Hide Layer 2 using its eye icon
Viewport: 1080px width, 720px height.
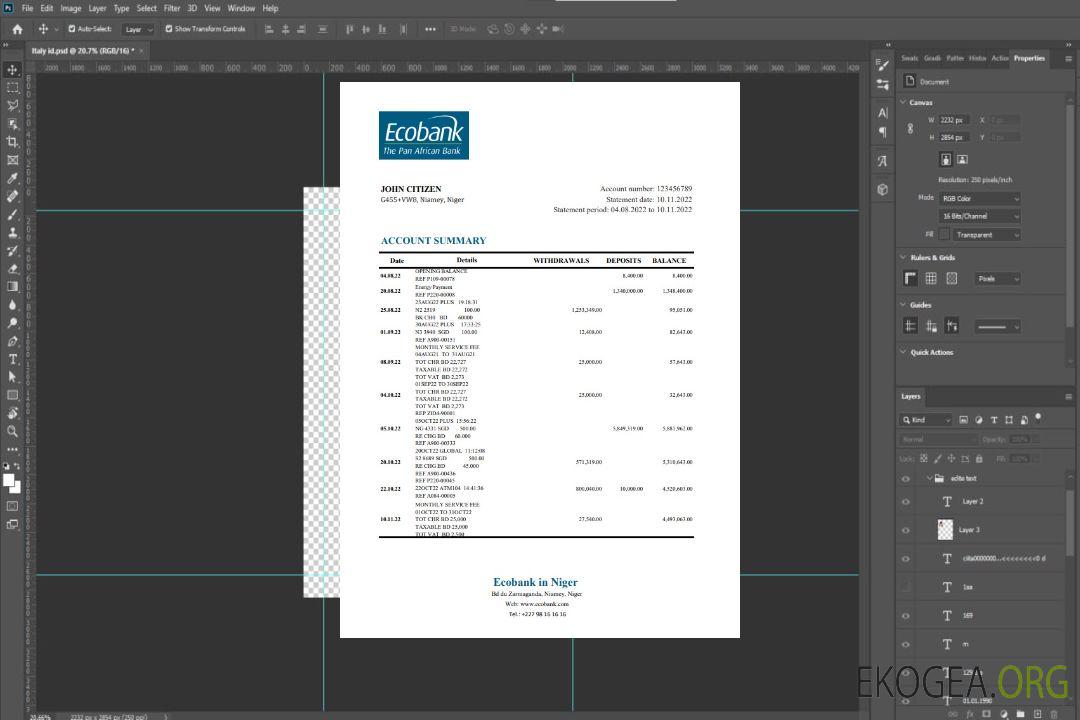point(906,501)
